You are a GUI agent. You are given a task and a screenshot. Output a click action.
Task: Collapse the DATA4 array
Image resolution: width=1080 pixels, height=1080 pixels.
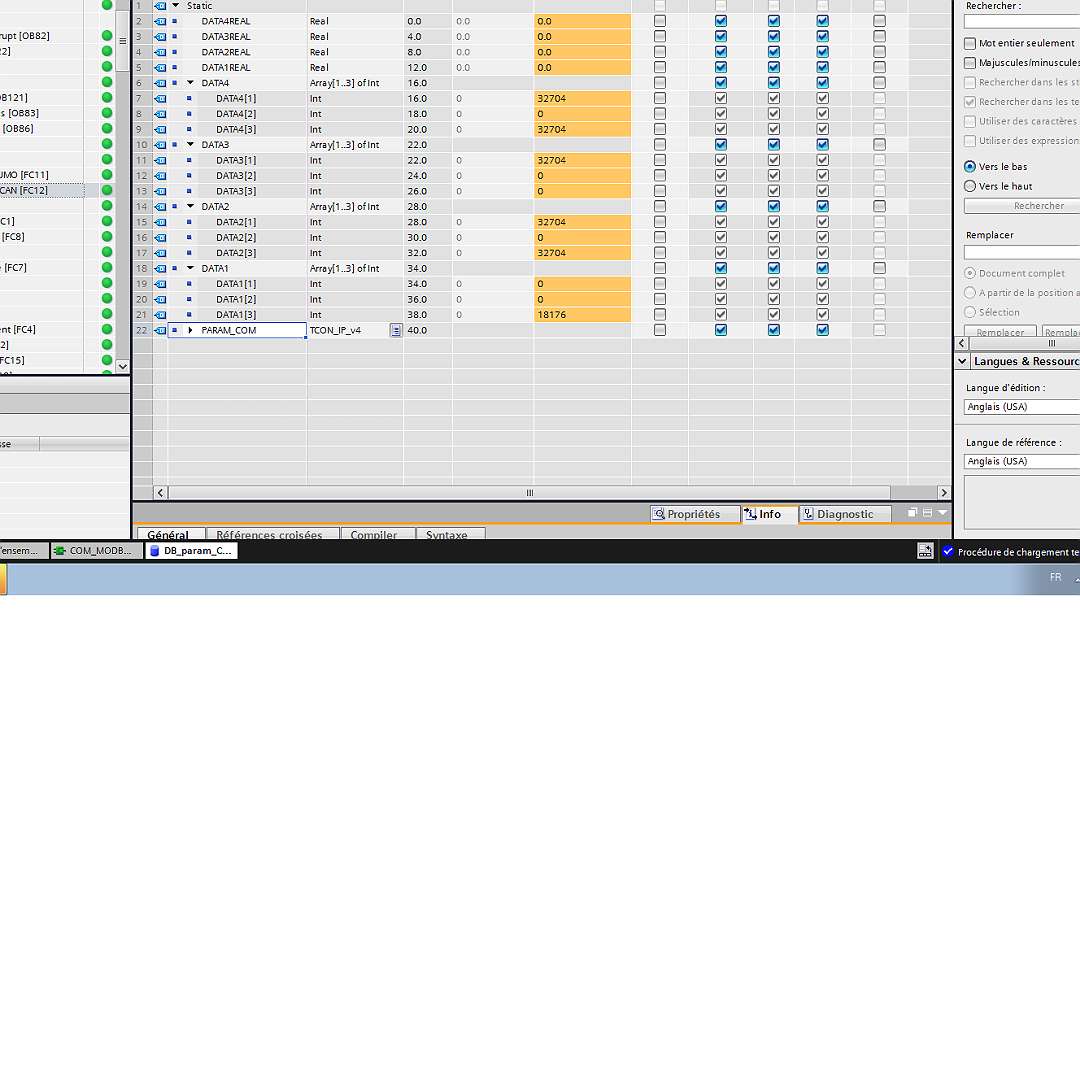click(x=191, y=83)
